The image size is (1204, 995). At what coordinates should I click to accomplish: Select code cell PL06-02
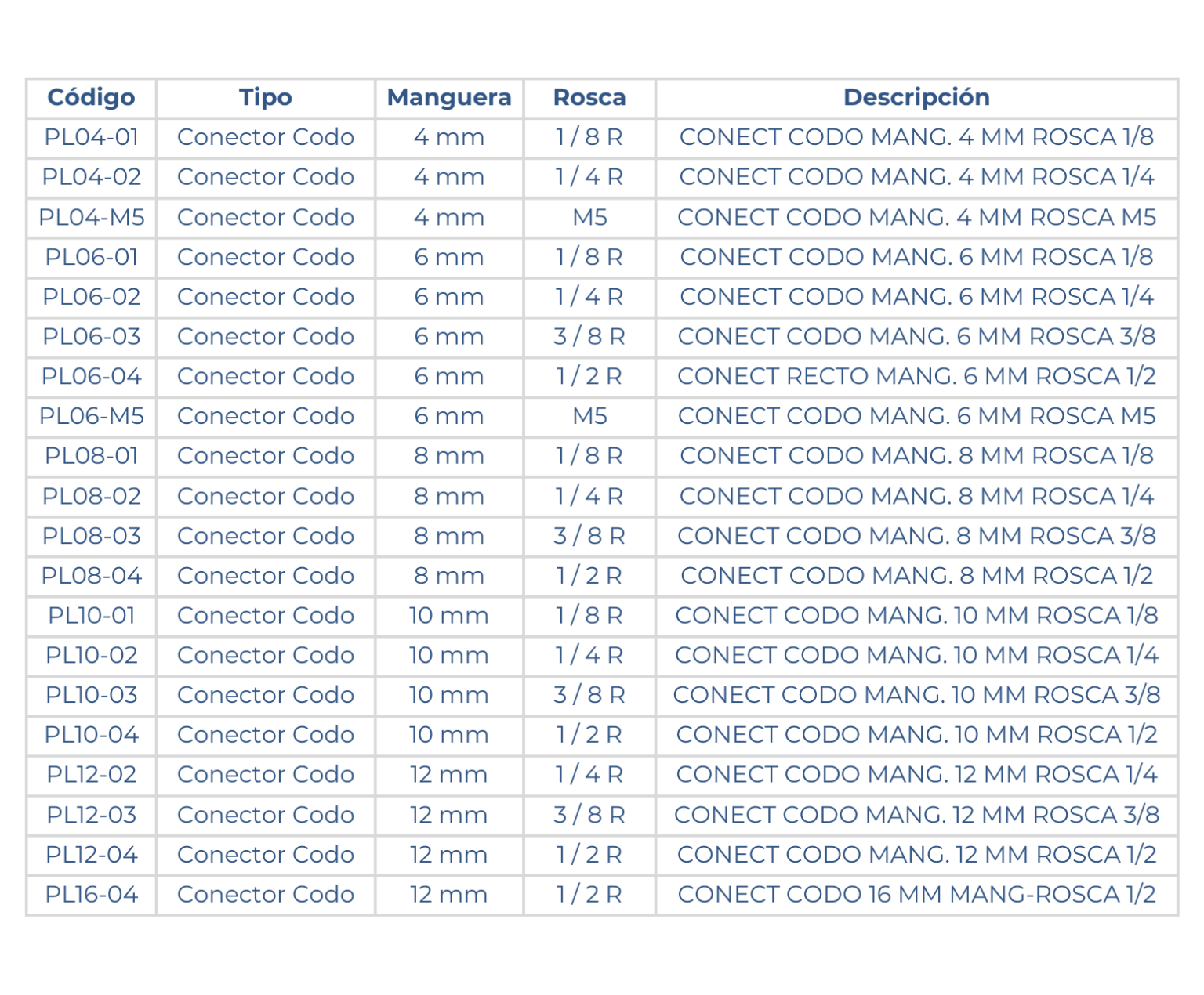(x=92, y=297)
